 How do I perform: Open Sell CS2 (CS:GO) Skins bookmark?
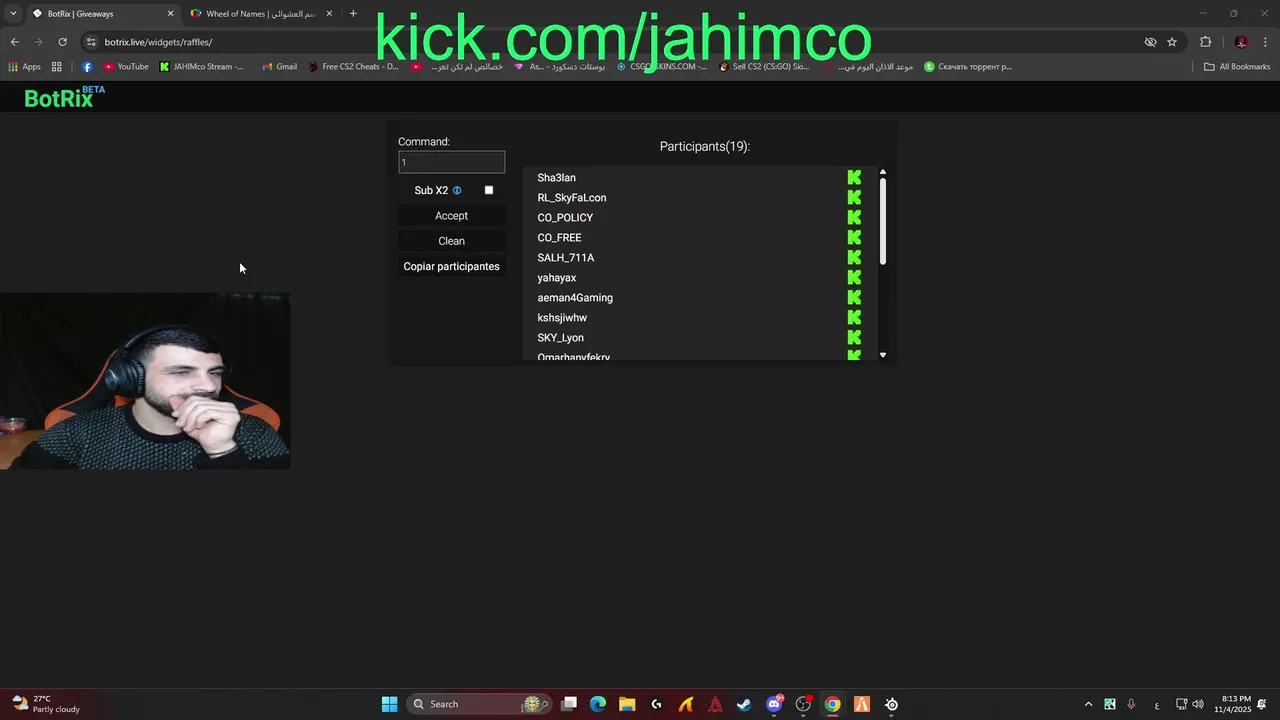765,67
